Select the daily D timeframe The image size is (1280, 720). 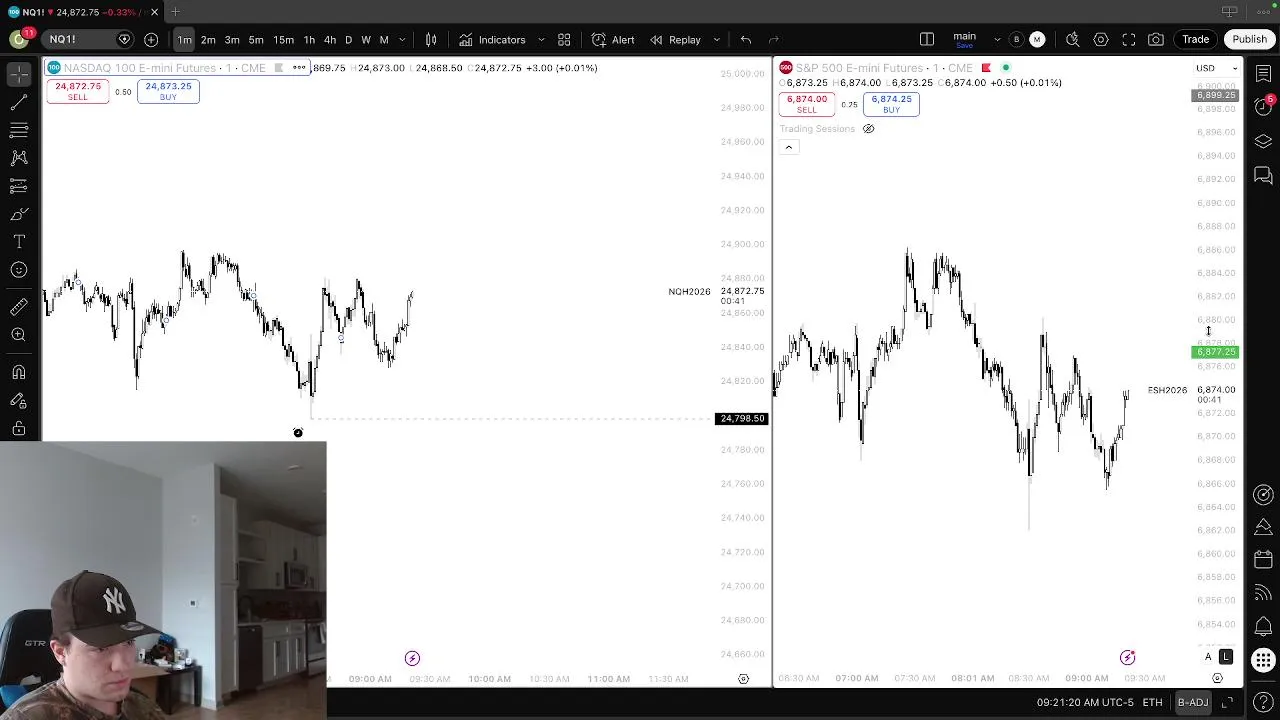pyautogui.click(x=348, y=40)
